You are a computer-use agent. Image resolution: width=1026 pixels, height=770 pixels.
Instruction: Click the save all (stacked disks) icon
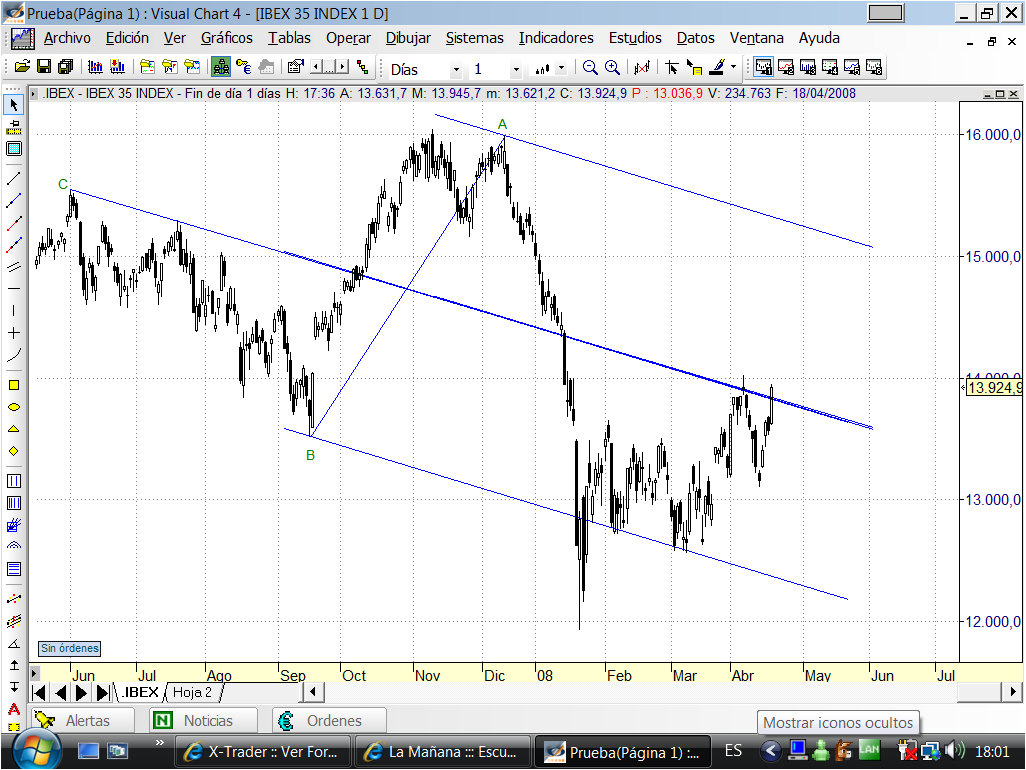65,66
